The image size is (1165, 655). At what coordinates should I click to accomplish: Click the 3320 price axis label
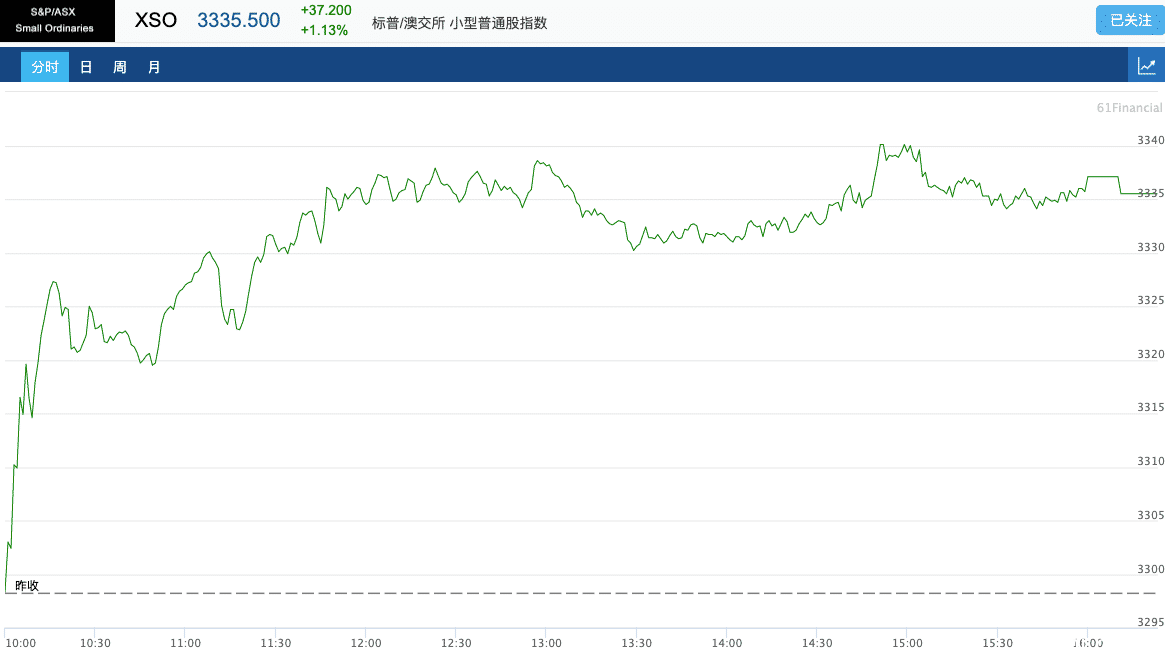[x=1150, y=354]
